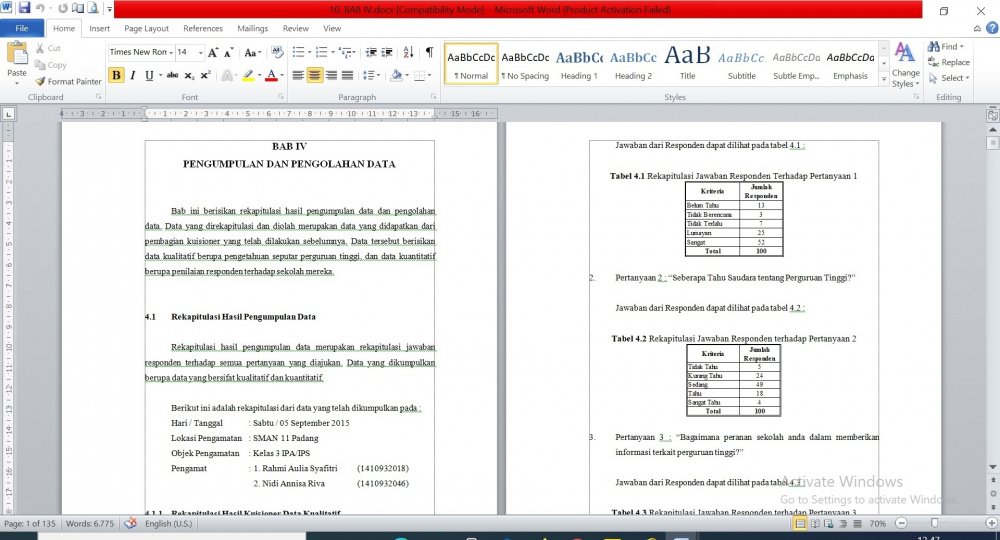Image resolution: width=1000 pixels, height=540 pixels.
Task: Switch to the Insert tab
Action: click(x=99, y=28)
